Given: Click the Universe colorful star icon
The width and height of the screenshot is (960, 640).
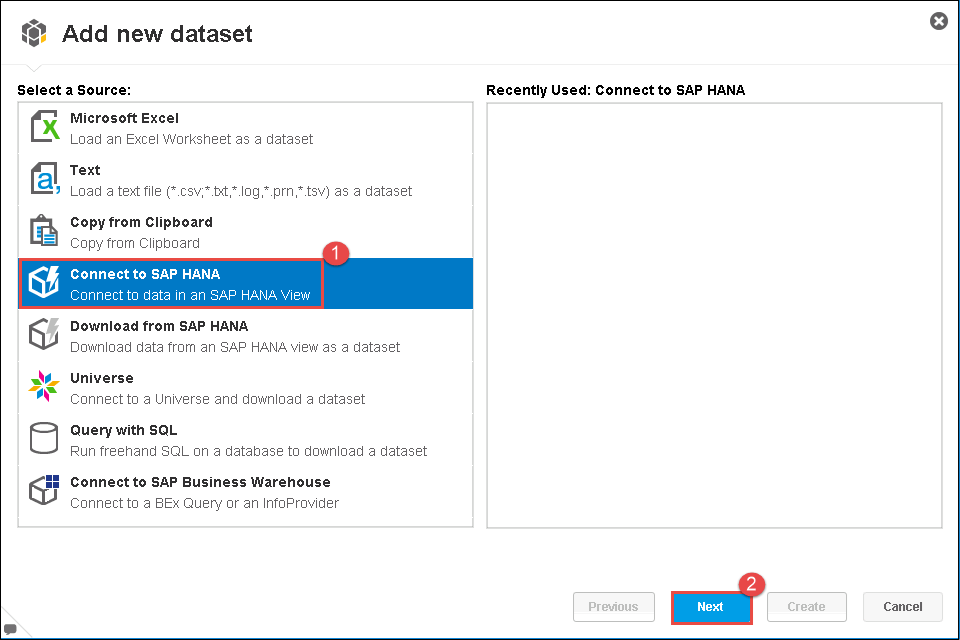Looking at the screenshot, I should click(45, 388).
